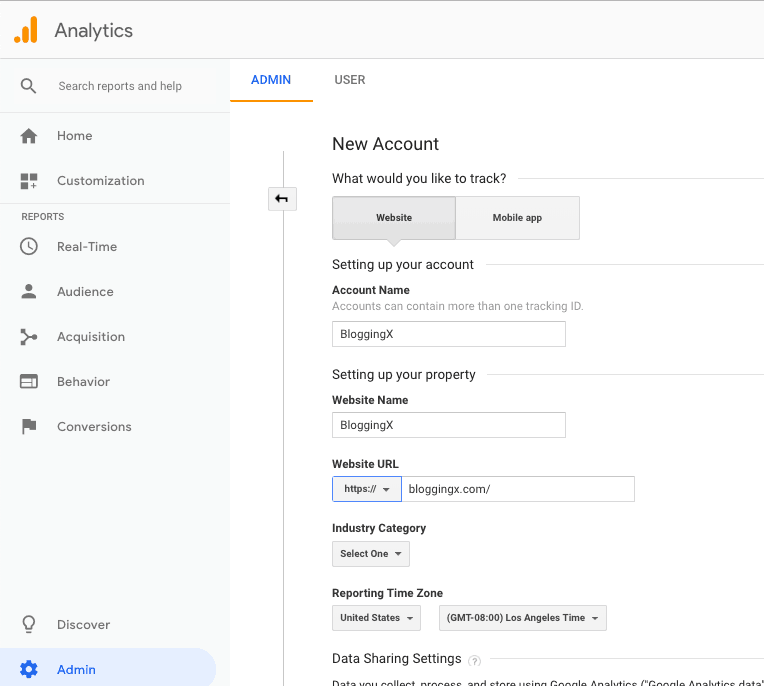Open Behavior reports window icon
Image resolution: width=764 pixels, height=686 pixels.
29,382
